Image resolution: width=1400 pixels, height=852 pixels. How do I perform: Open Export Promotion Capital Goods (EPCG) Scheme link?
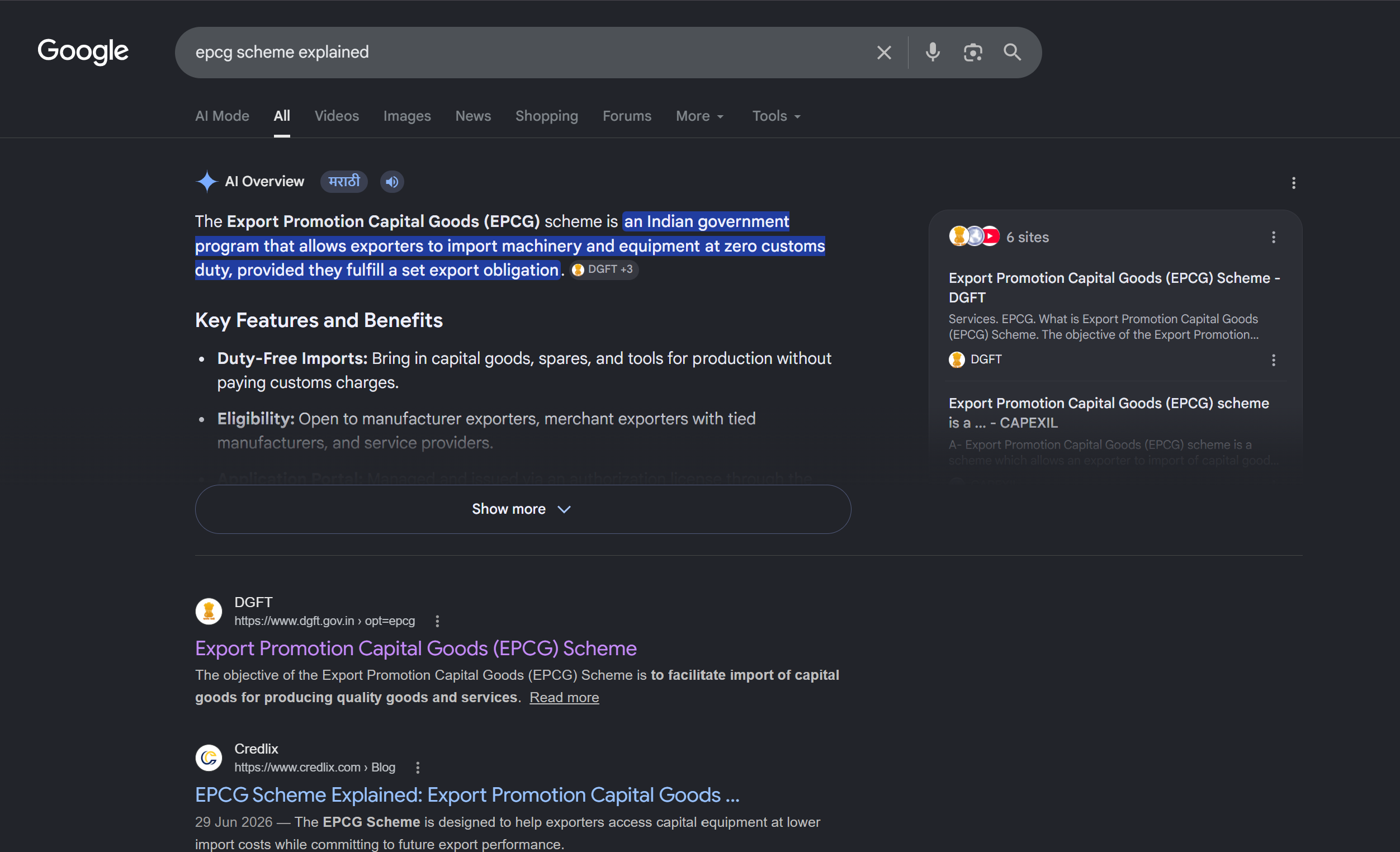point(415,648)
